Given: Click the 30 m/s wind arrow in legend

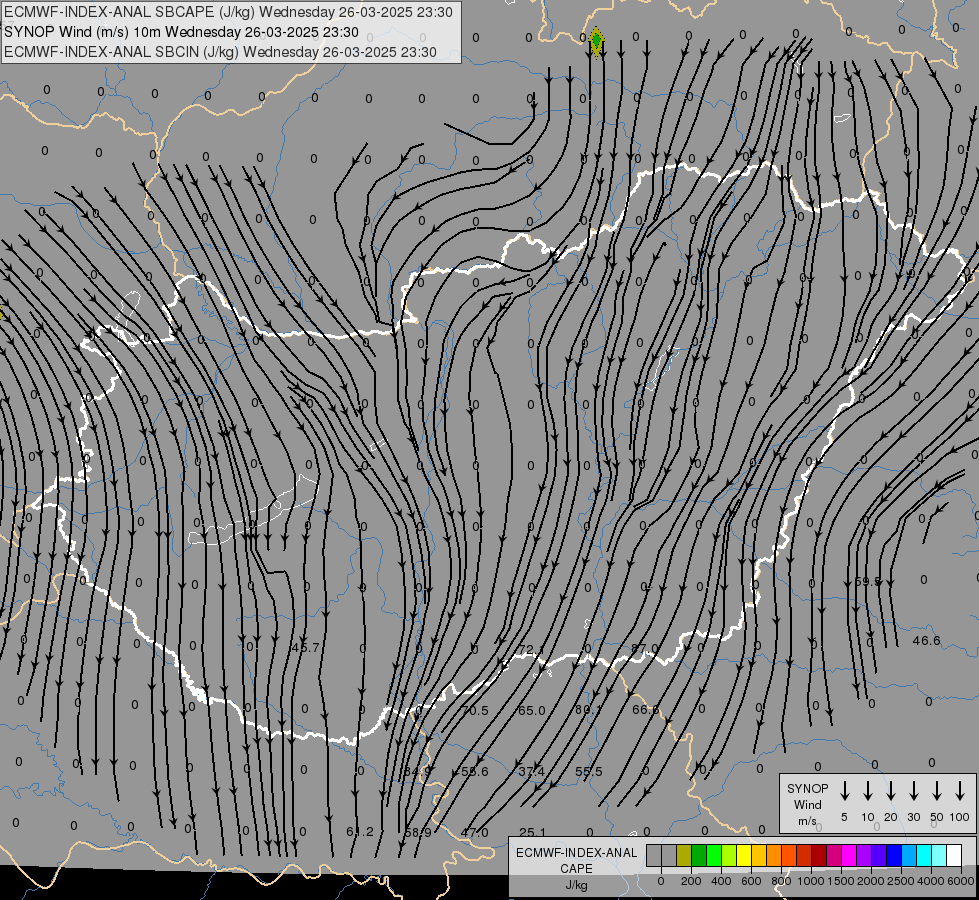Looking at the screenshot, I should tap(913, 791).
